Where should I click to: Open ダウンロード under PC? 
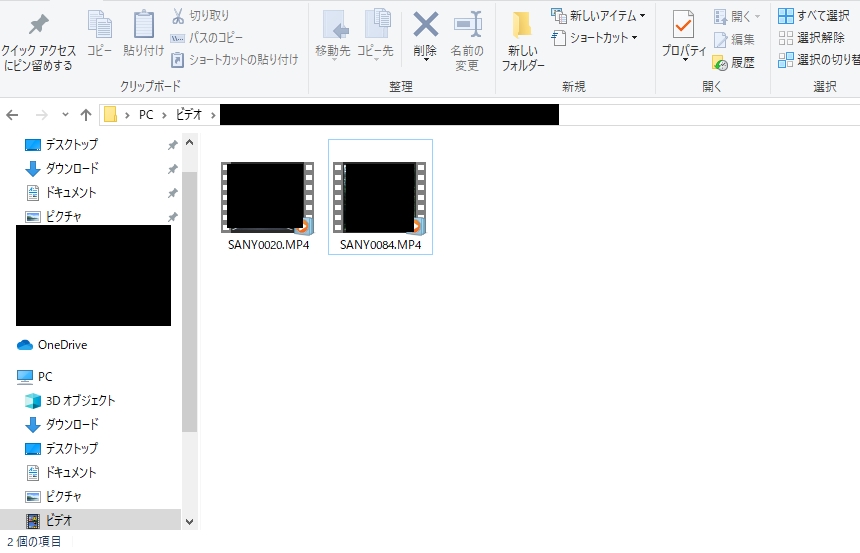[x=71, y=425]
